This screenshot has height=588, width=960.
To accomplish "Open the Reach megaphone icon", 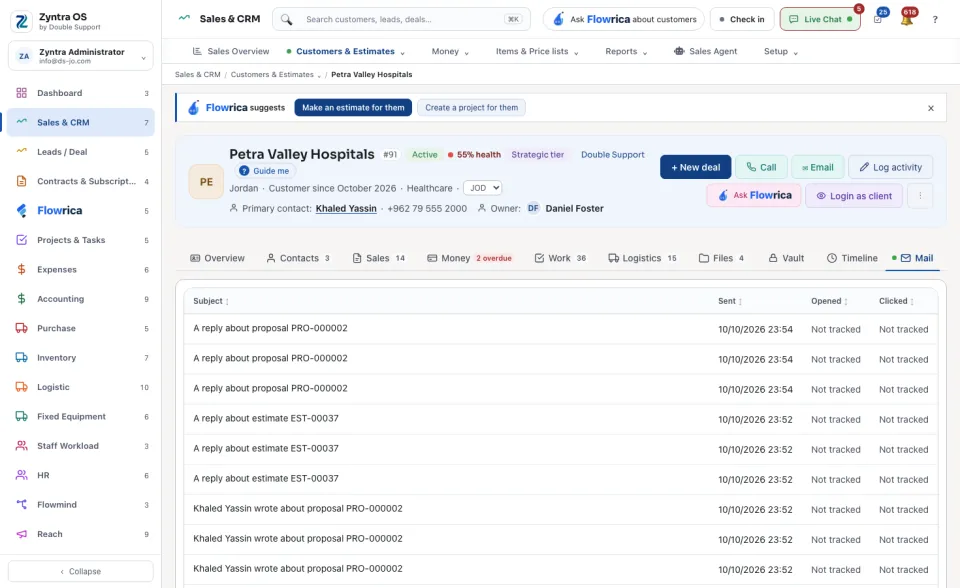I will pyautogui.click(x=21, y=534).
